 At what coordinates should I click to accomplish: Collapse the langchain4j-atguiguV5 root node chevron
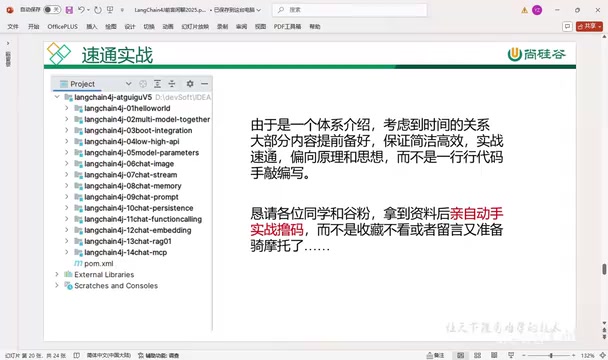(x=57, y=97)
